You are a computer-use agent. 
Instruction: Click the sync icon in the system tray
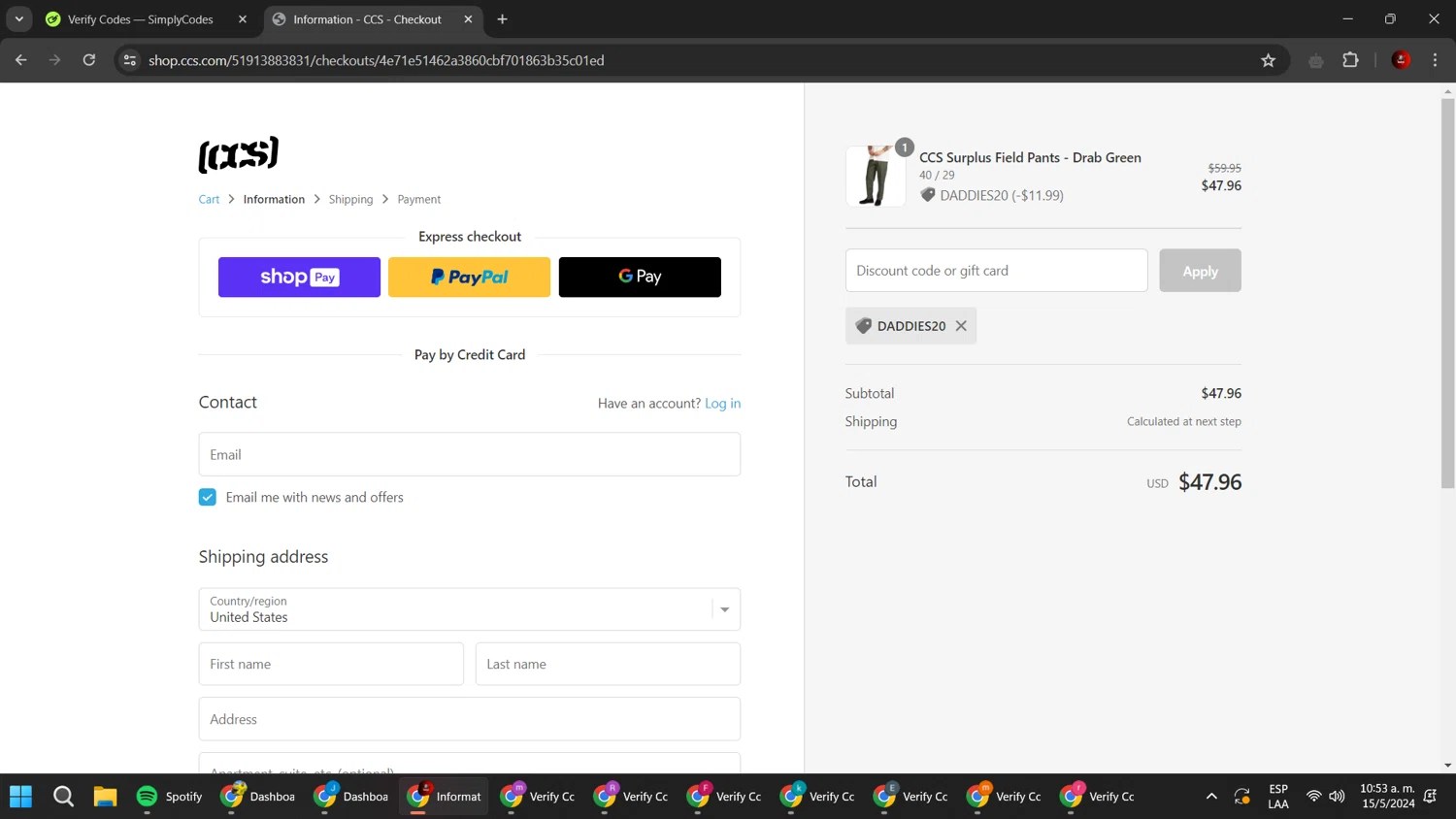[1241, 797]
